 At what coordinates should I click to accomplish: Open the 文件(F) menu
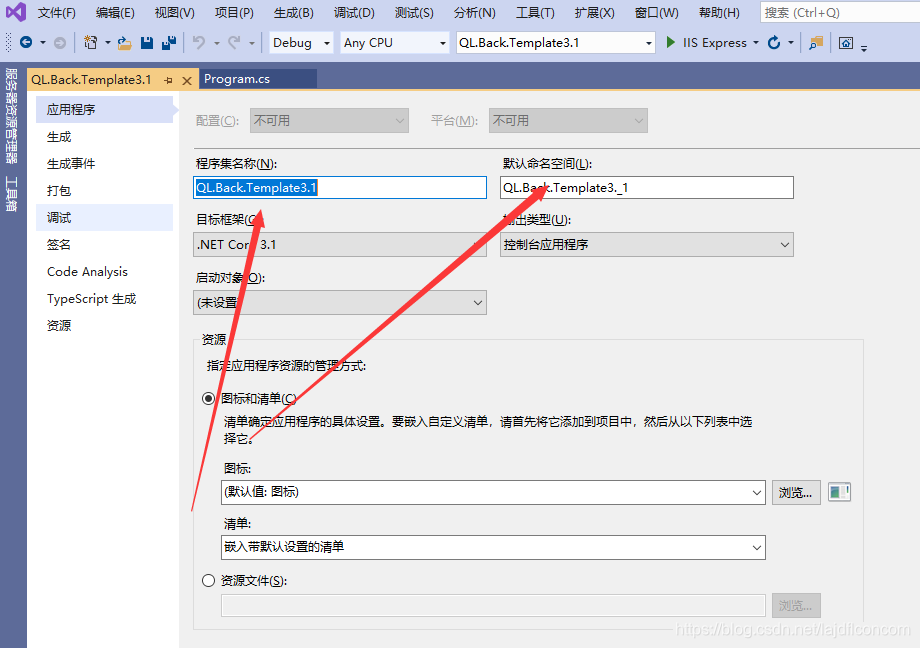click(57, 12)
